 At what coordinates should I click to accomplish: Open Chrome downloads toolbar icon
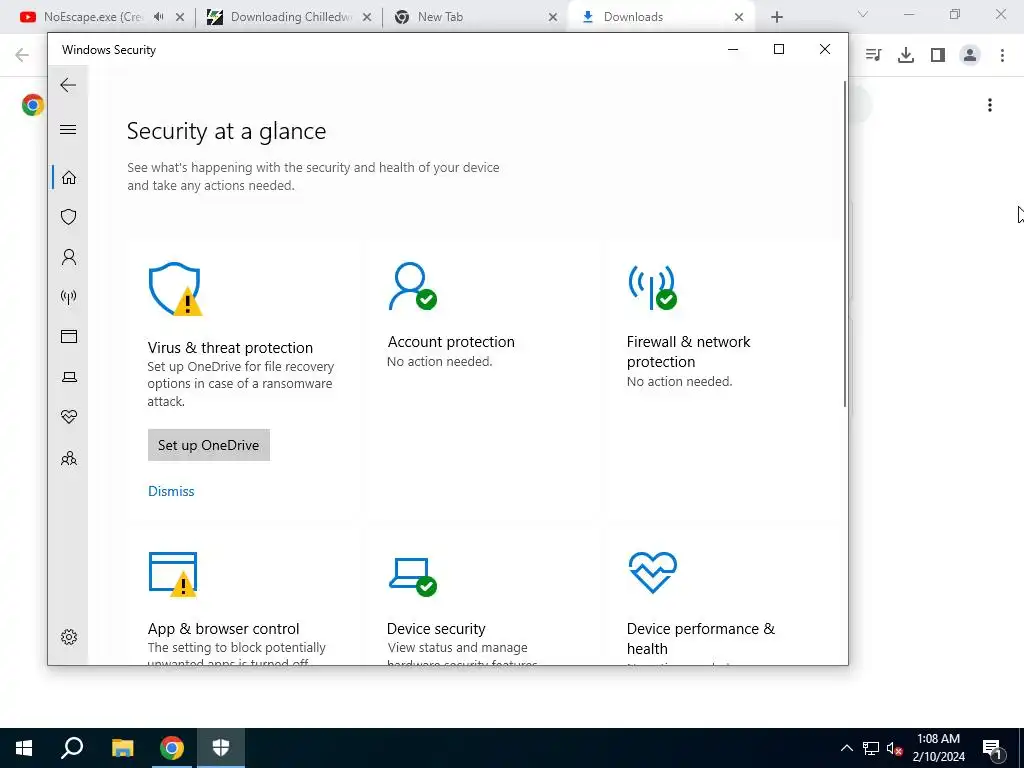(906, 55)
